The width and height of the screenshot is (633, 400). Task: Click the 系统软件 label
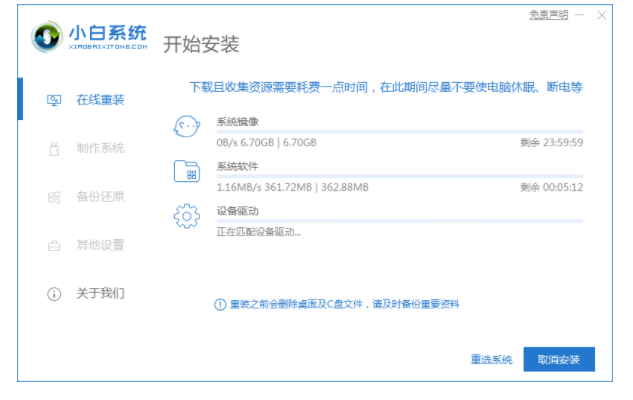[237, 166]
